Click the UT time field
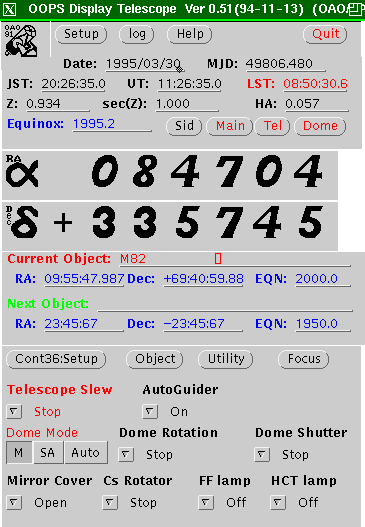Image resolution: width=365 pixels, height=527 pixels. coord(190,84)
